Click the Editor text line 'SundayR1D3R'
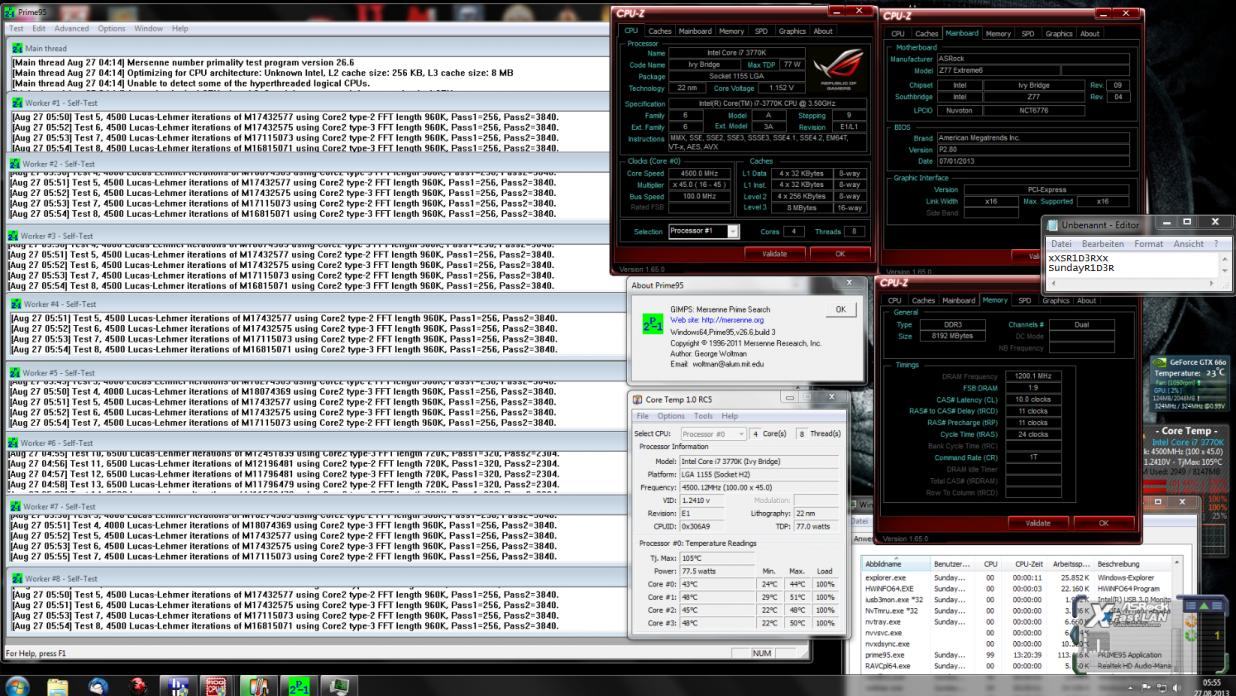Image resolution: width=1236 pixels, height=696 pixels. click(1080, 268)
